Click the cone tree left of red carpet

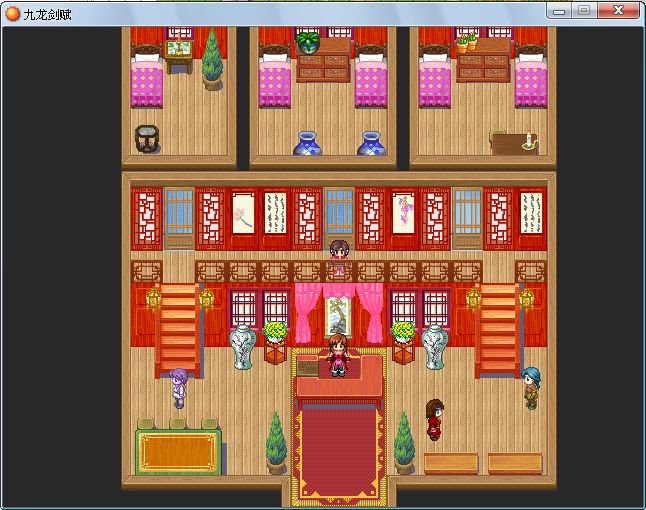coord(276,442)
